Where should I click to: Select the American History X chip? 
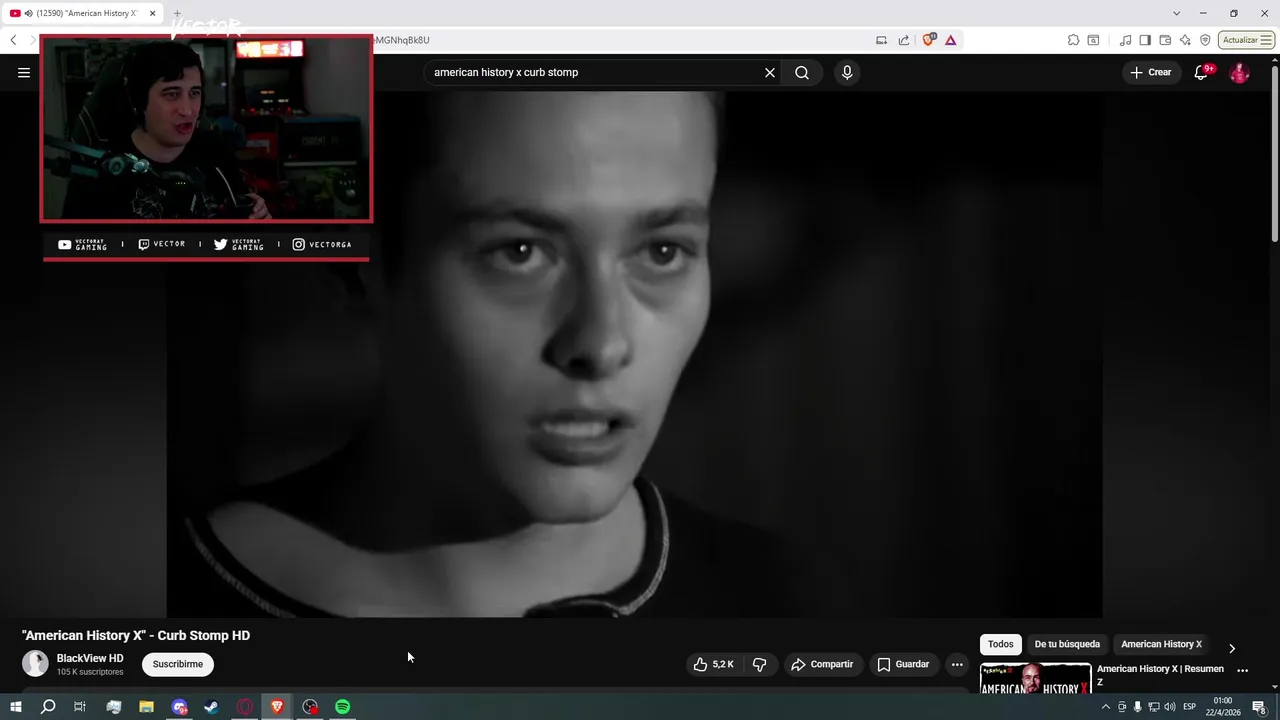coord(1161,644)
